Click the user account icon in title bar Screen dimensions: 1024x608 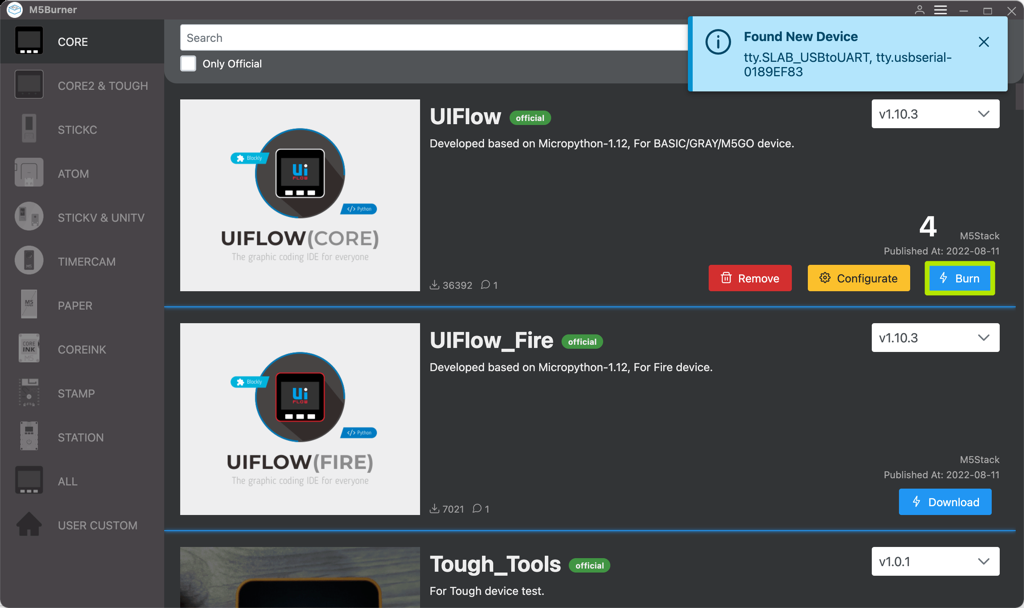click(920, 10)
